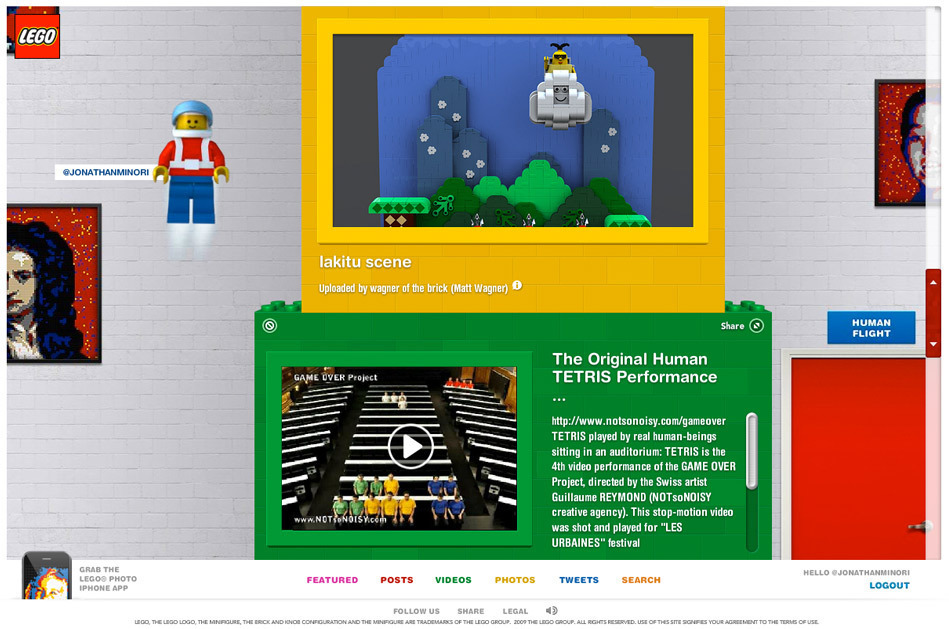Open the Videos section
Viewport: 949px width, 629px height.
click(453, 580)
